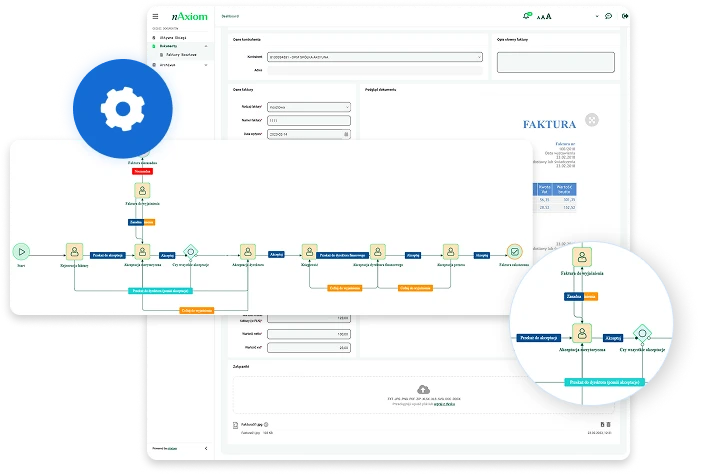Image resolution: width=702 pixels, height=474 pixels.
Task: Open the hamburger menu beside the nAxiom logo
Action: 155,16
